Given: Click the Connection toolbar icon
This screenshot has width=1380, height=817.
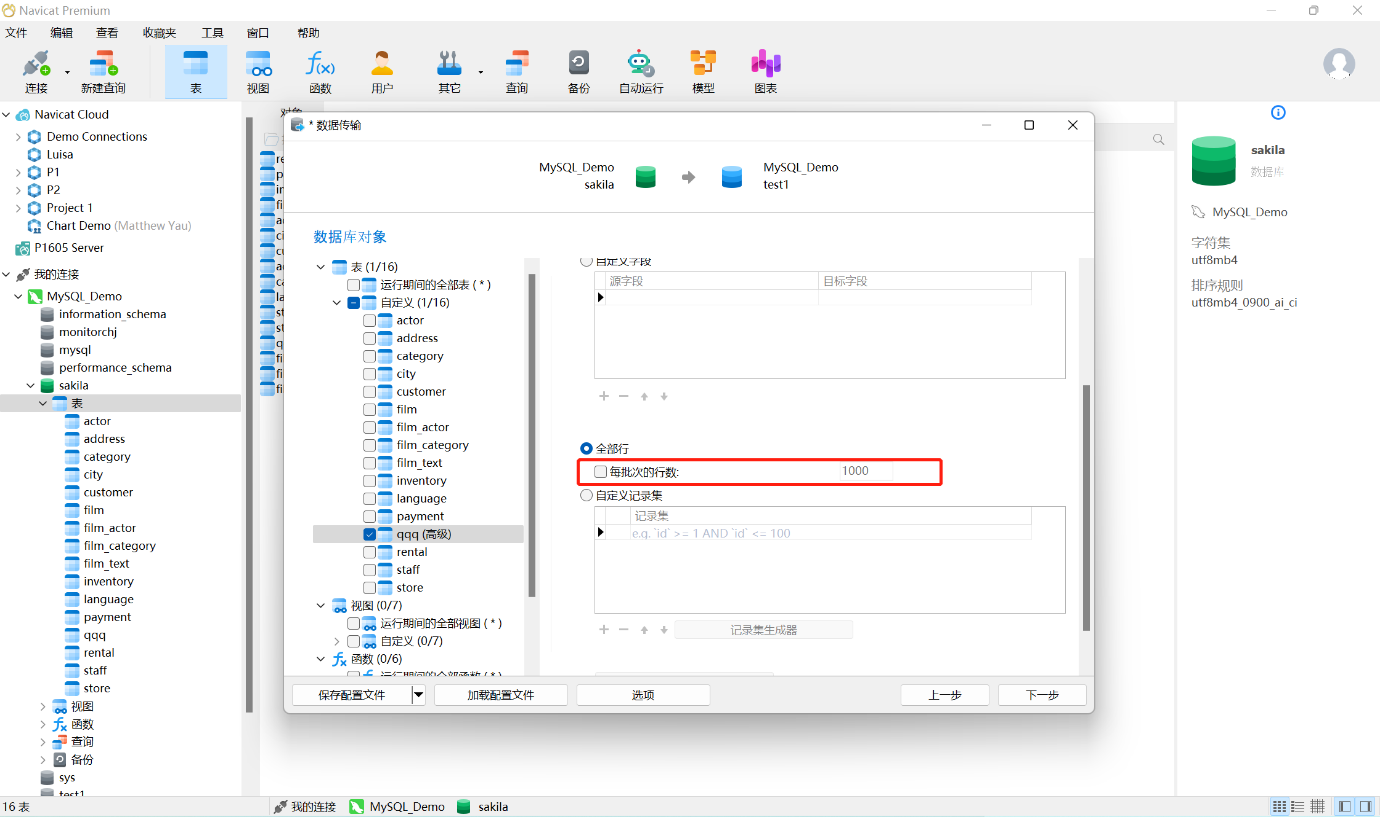Looking at the screenshot, I should pos(36,72).
